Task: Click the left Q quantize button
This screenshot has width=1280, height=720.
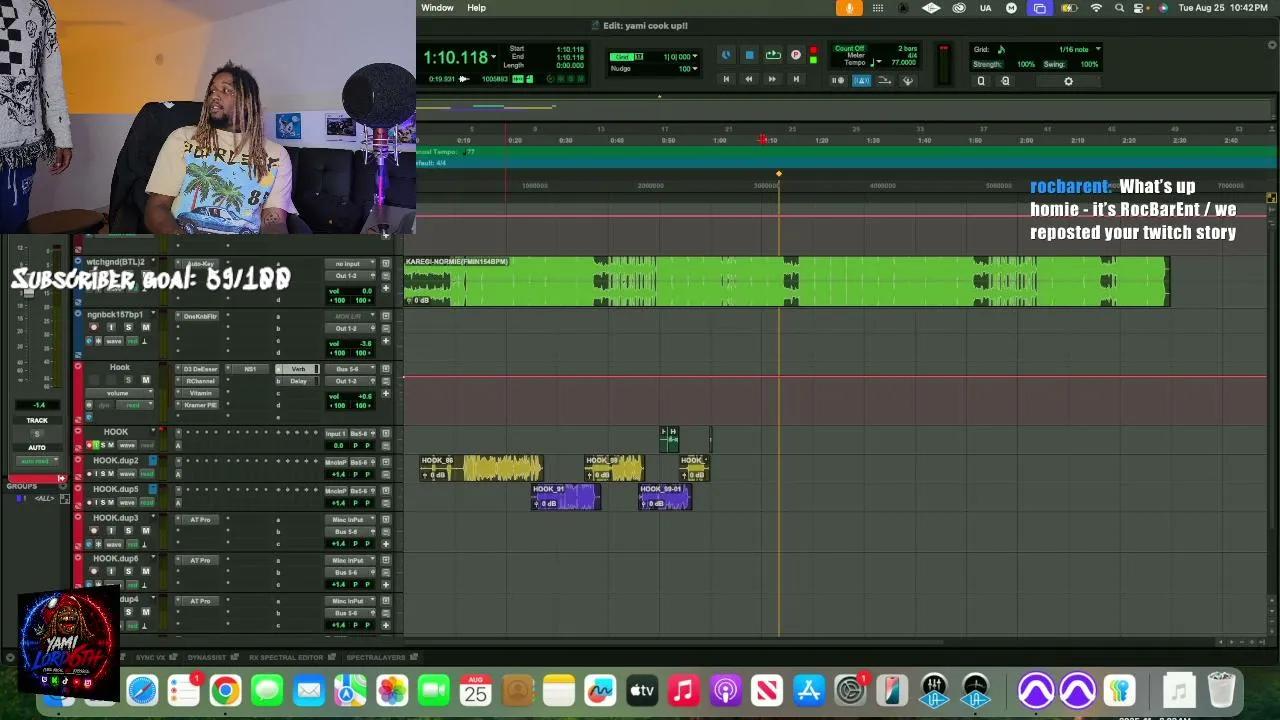Action: (981, 81)
